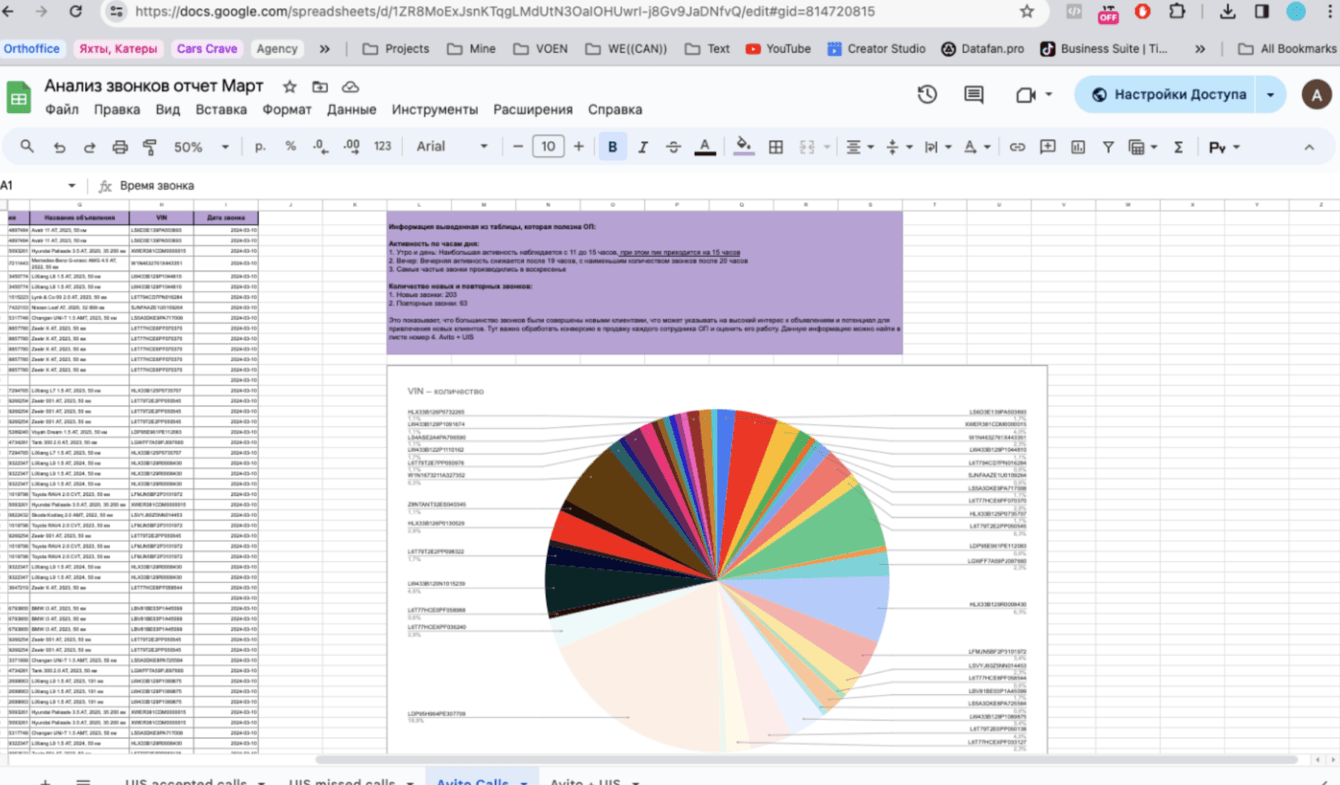Toggle italic formatting
Screen dimensions: 1340x785
(x=642, y=147)
